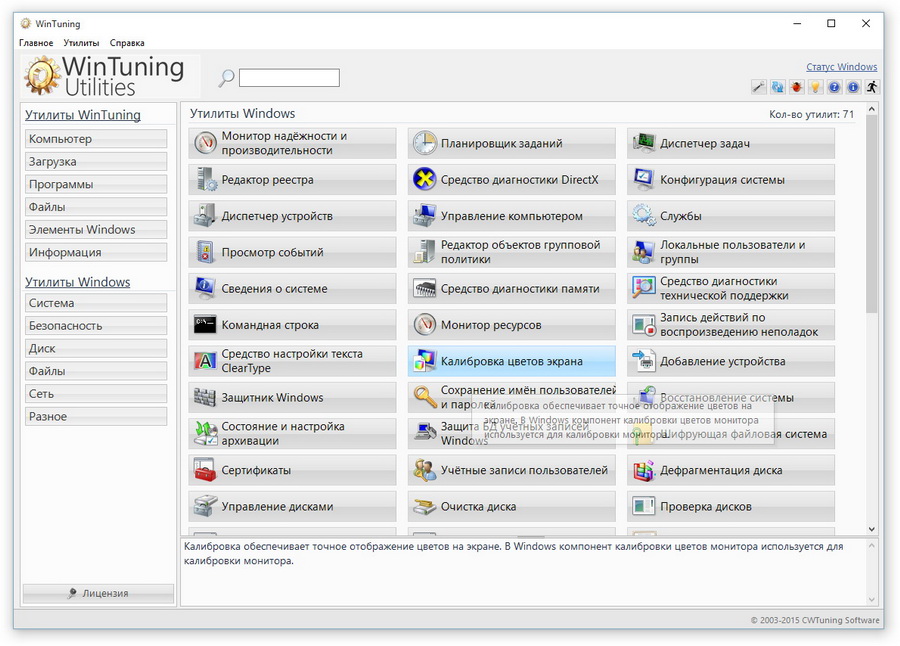900x646 pixels.
Task: Select Разное category in sidebar
Action: click(96, 416)
